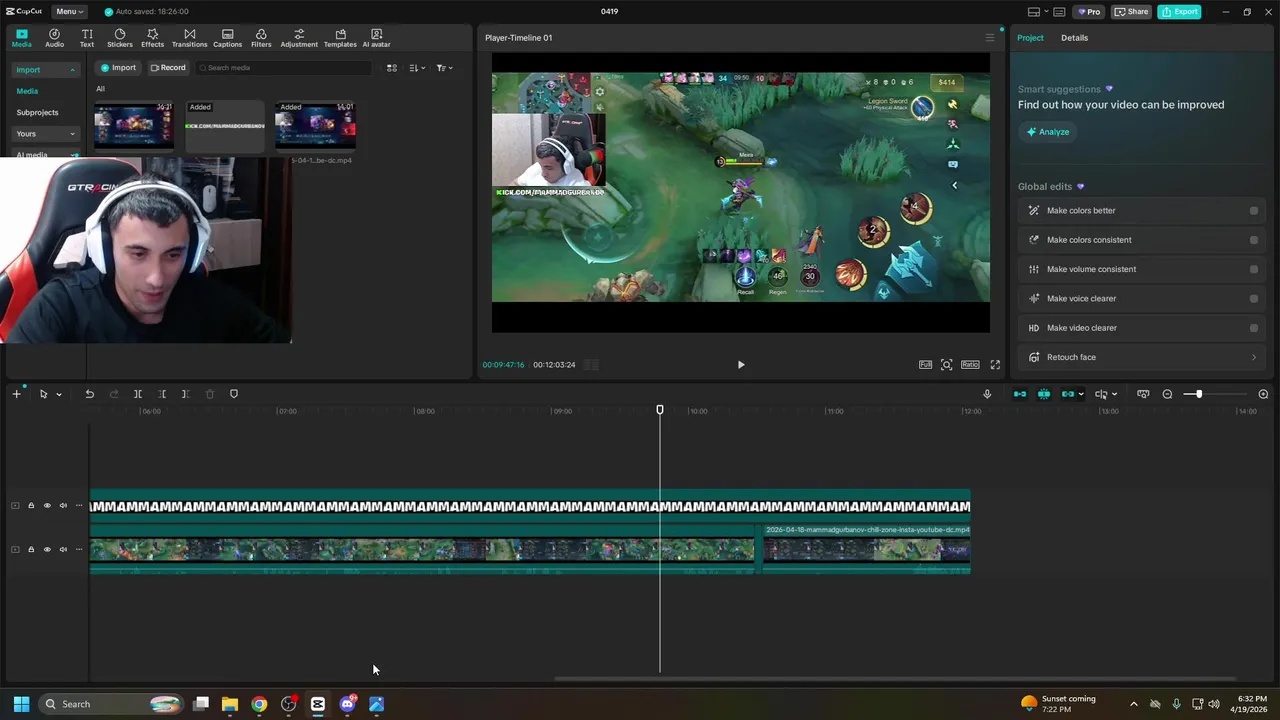This screenshot has width=1280, height=720.
Task: Mute the video track speaker icon
Action: [x=63, y=550]
